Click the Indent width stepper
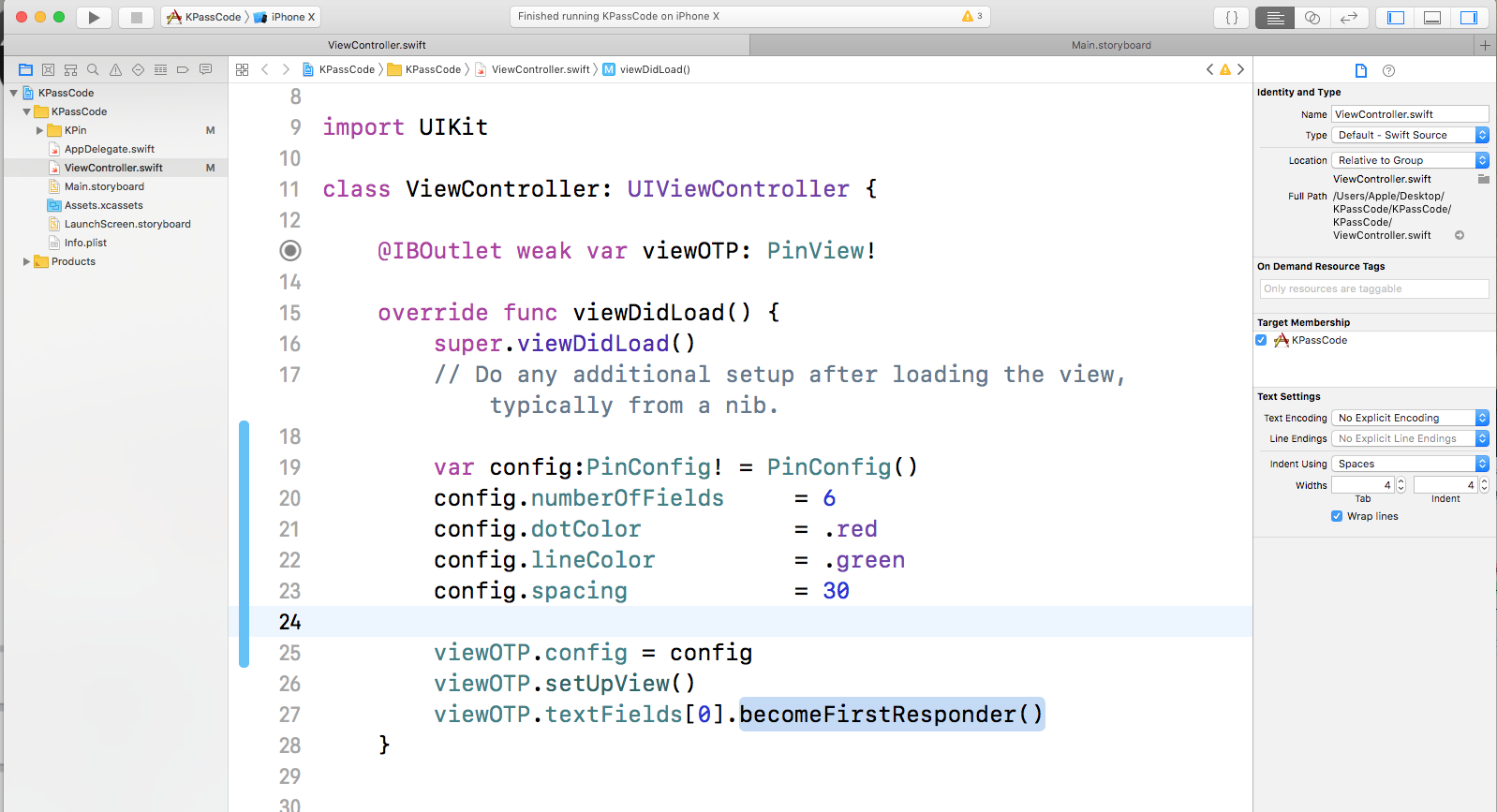1497x812 pixels. 1484,485
